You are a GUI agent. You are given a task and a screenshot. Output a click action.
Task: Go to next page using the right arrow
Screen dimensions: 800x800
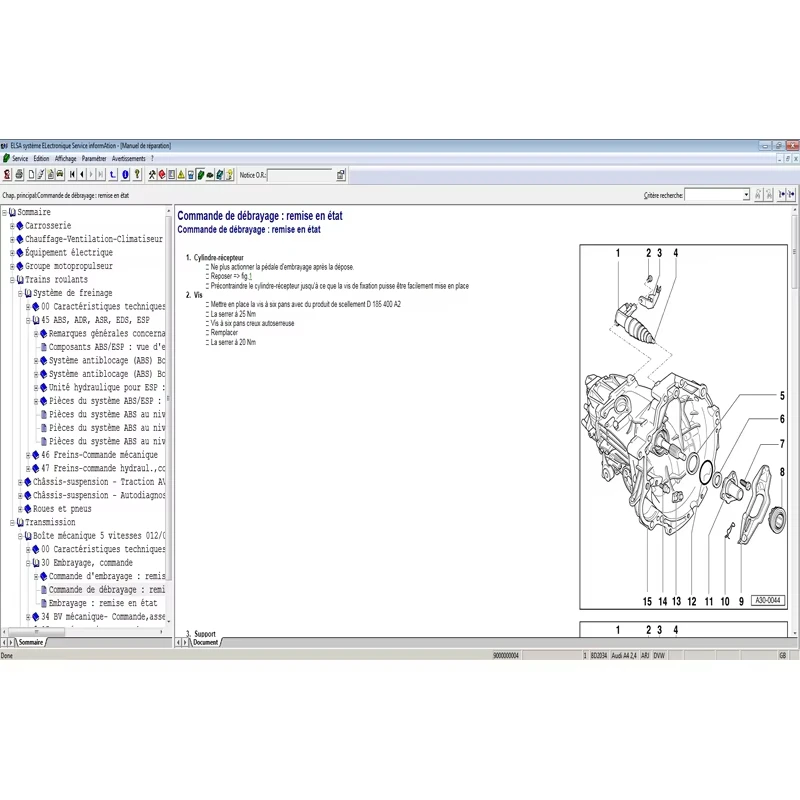click(91, 175)
